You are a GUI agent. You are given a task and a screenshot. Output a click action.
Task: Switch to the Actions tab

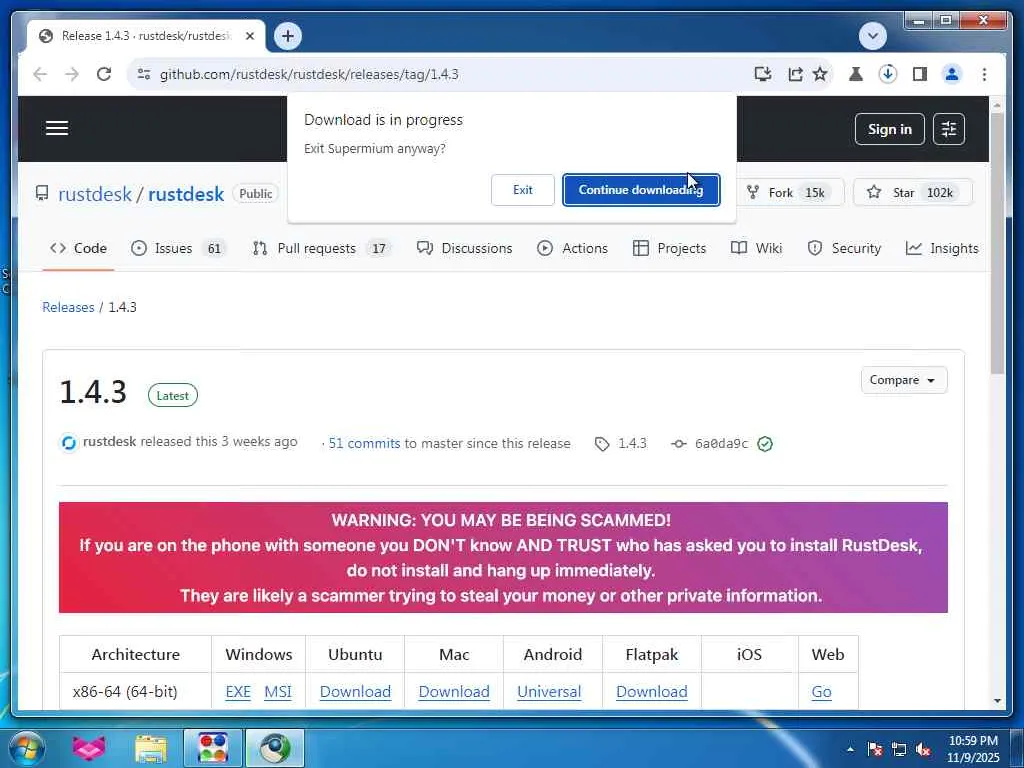coord(572,248)
